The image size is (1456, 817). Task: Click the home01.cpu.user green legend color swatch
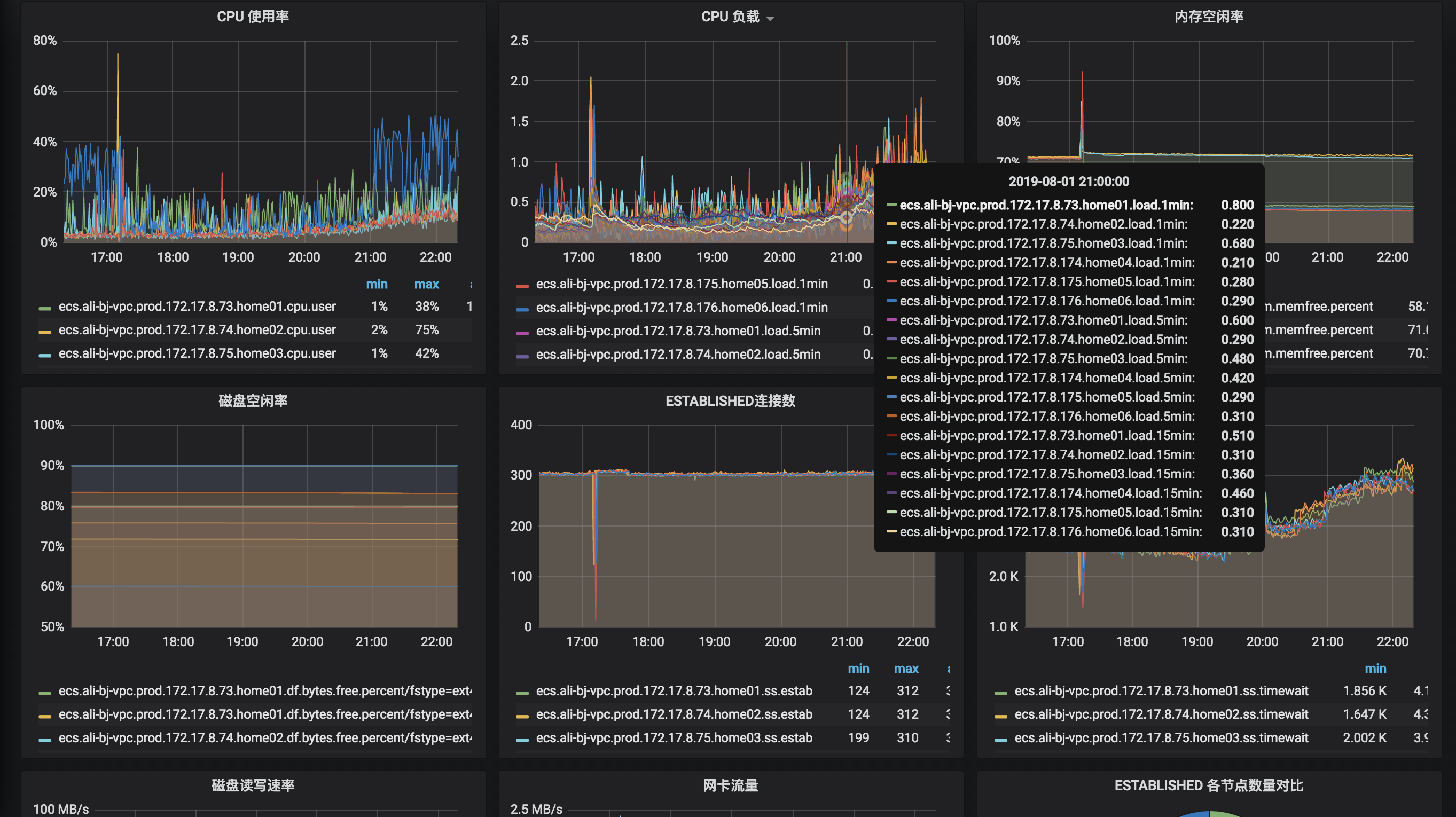point(45,309)
